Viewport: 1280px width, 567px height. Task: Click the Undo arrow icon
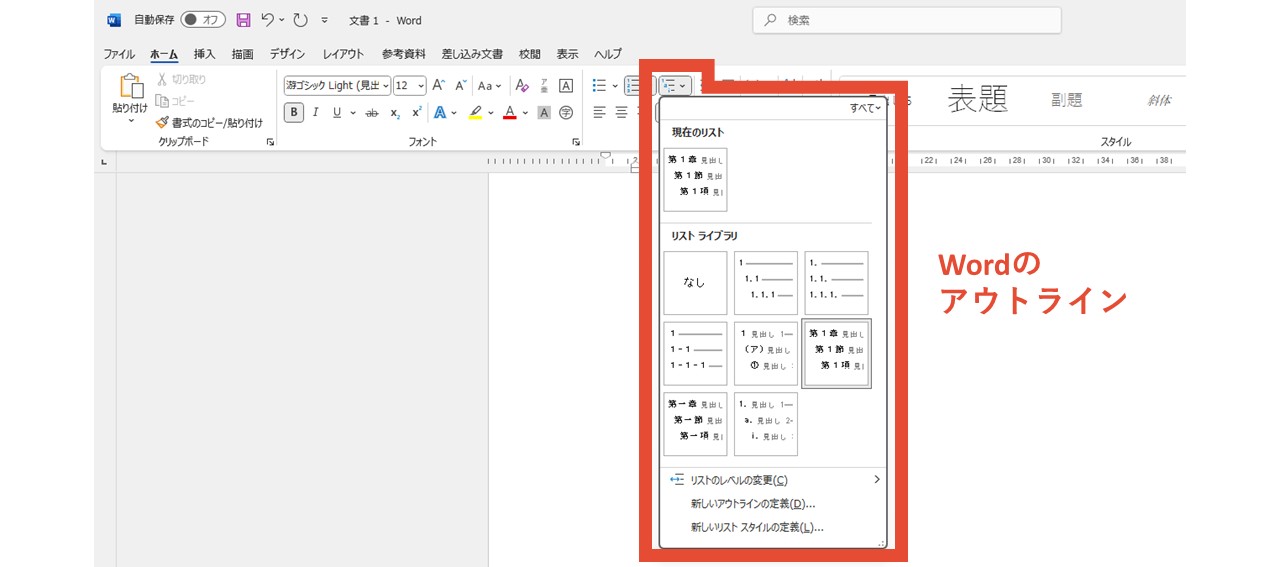point(267,20)
